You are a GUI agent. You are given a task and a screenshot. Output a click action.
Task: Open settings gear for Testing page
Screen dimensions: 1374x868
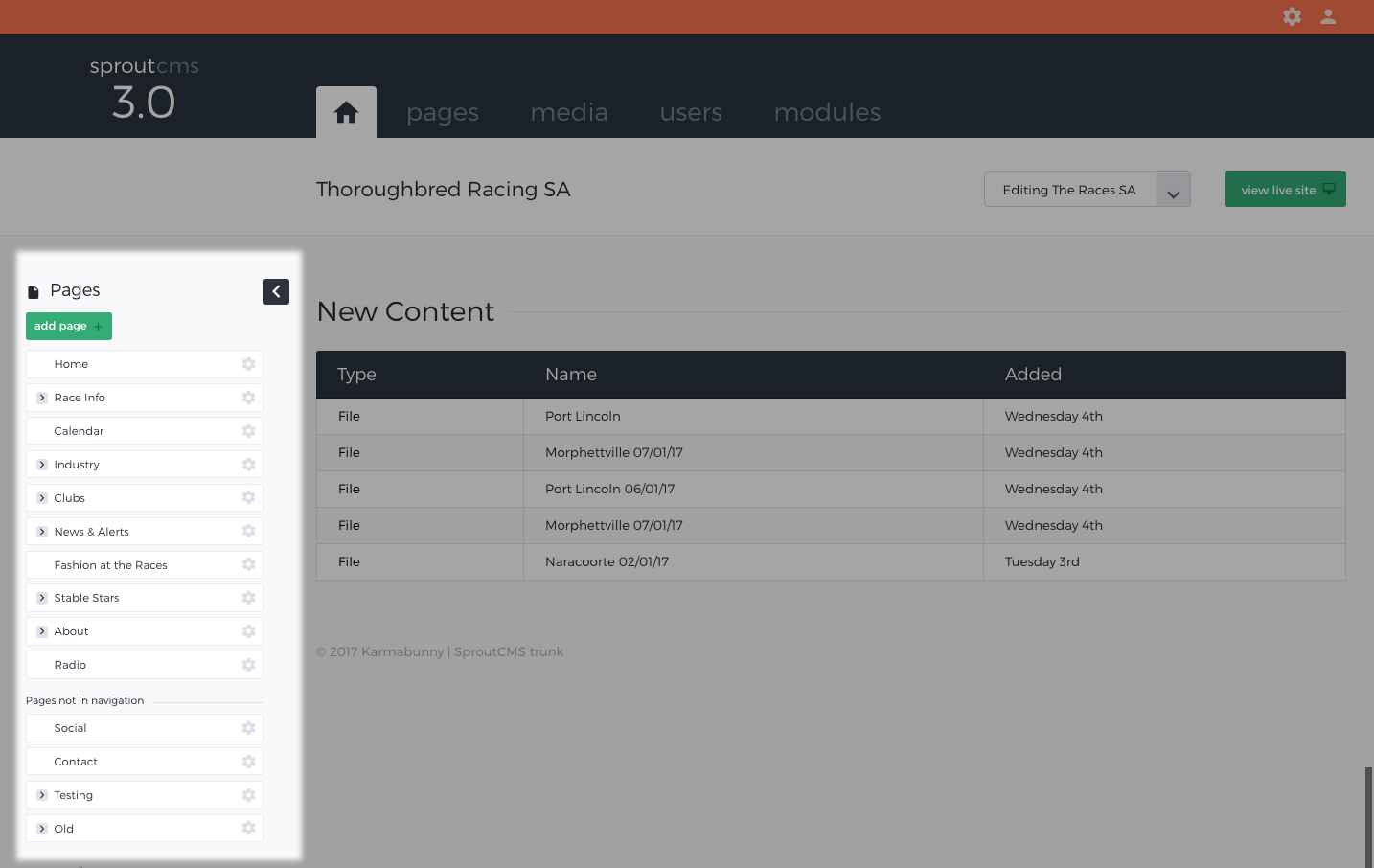[248, 795]
